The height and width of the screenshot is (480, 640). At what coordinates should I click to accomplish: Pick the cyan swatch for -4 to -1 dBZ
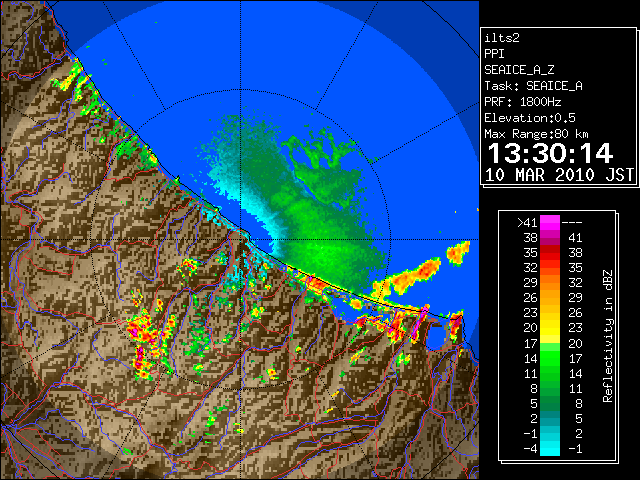point(550,448)
